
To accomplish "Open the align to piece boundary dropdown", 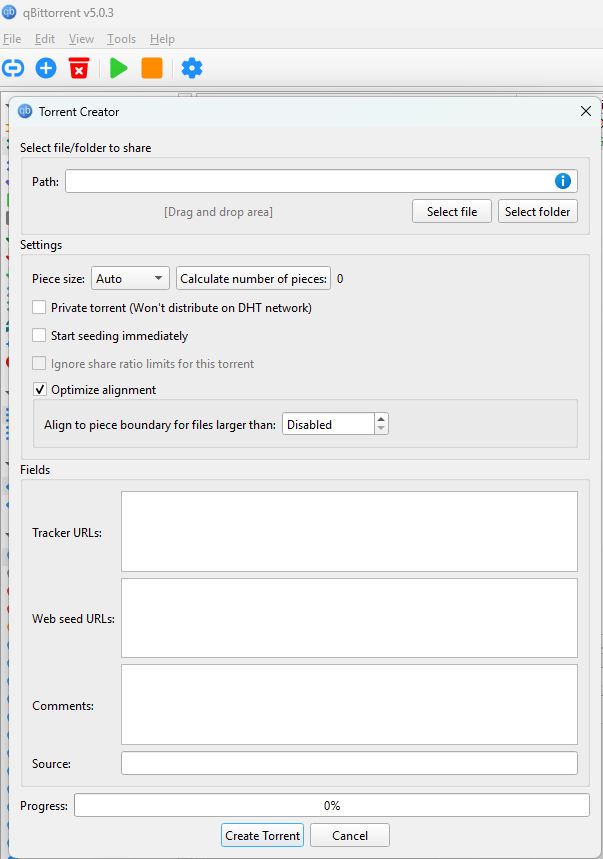I will (330, 423).
